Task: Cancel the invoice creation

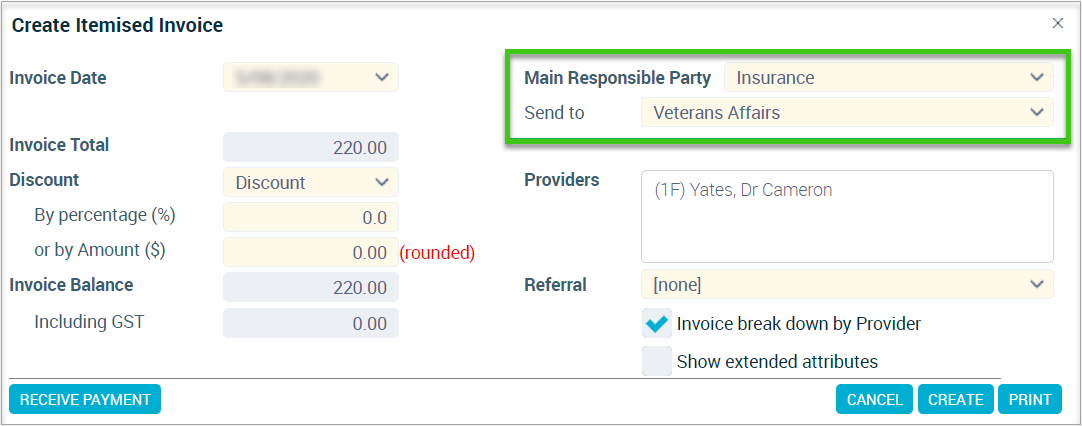Action: point(874,399)
